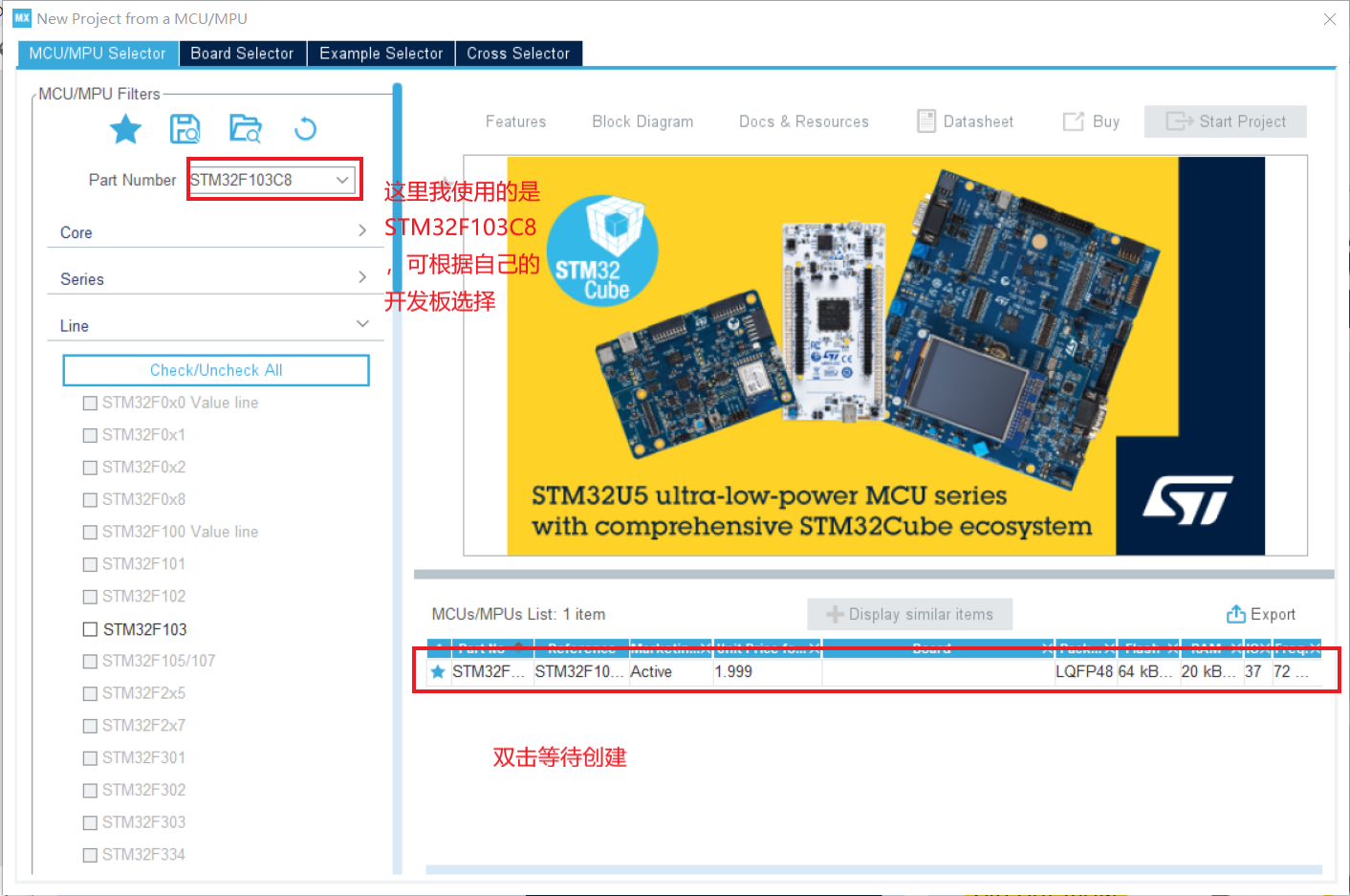Screen dimensions: 1350x896
Task: Click the Buy external link icon
Action: tap(1074, 121)
